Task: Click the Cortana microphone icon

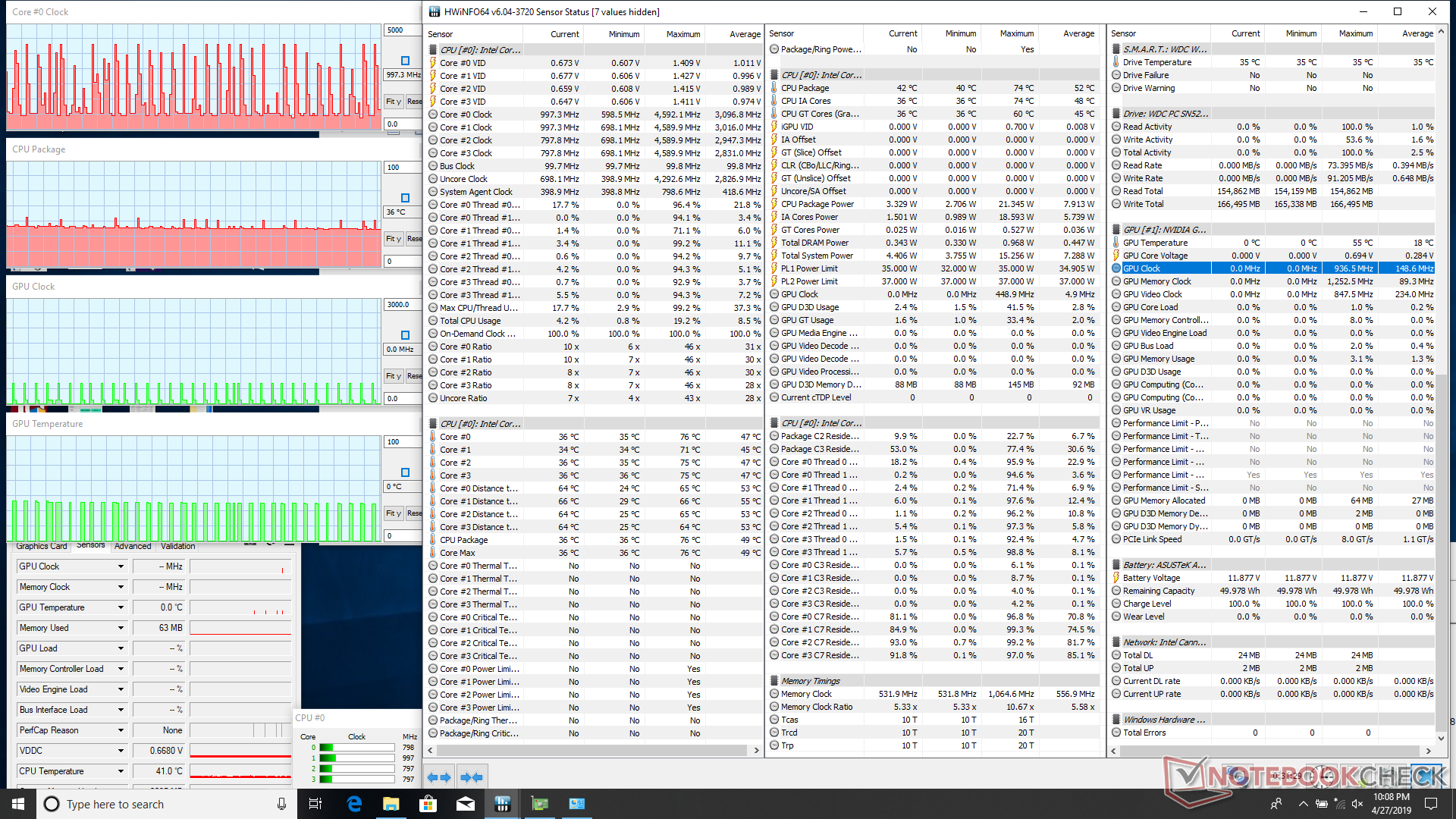Action: click(x=281, y=804)
